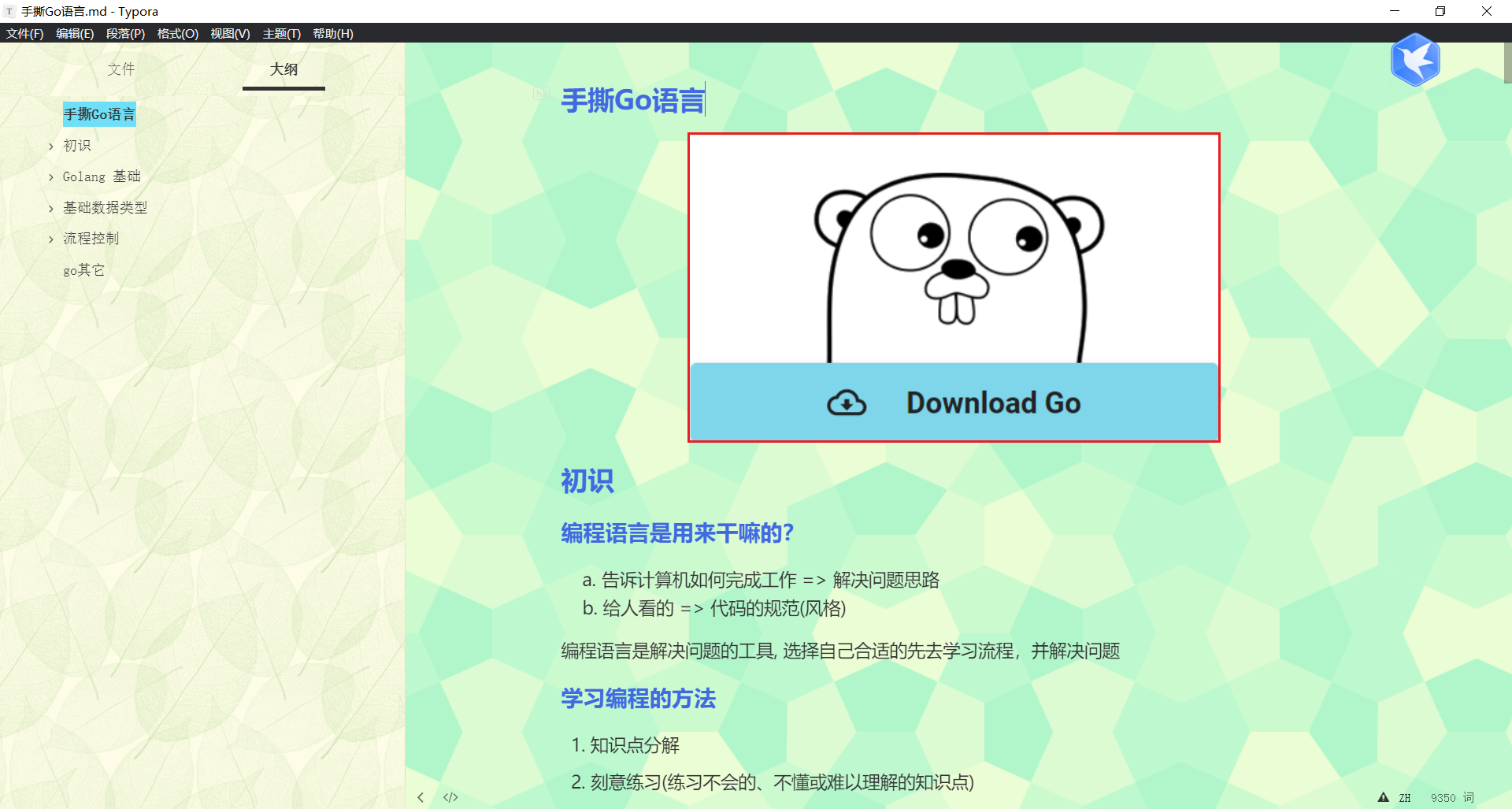
Task: Select 手撕Go语言 in the outline
Action: pyautogui.click(x=99, y=114)
